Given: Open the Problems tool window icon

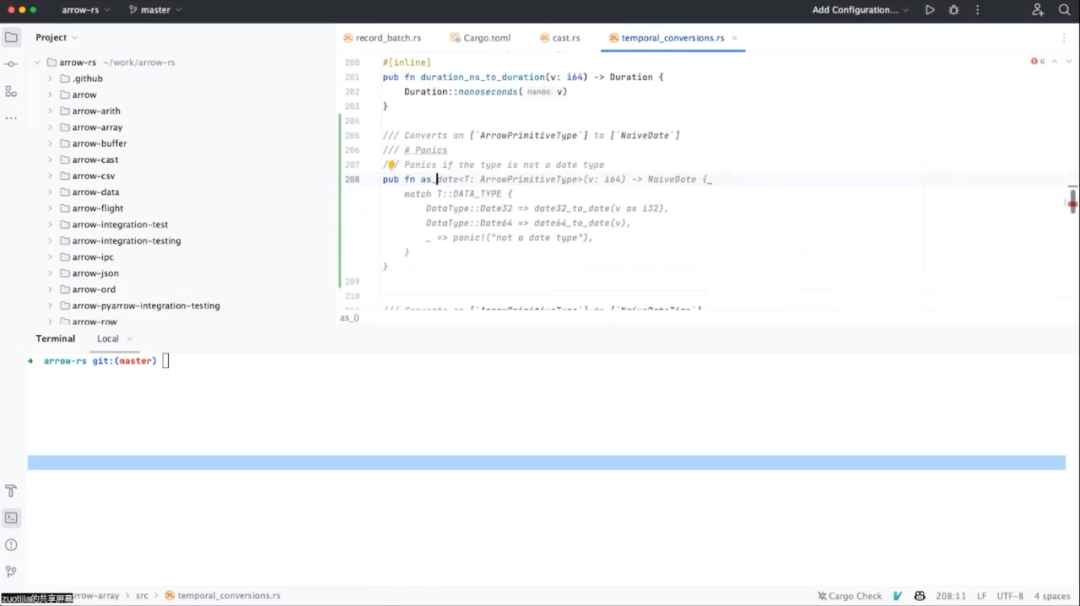Looking at the screenshot, I should (x=11, y=545).
